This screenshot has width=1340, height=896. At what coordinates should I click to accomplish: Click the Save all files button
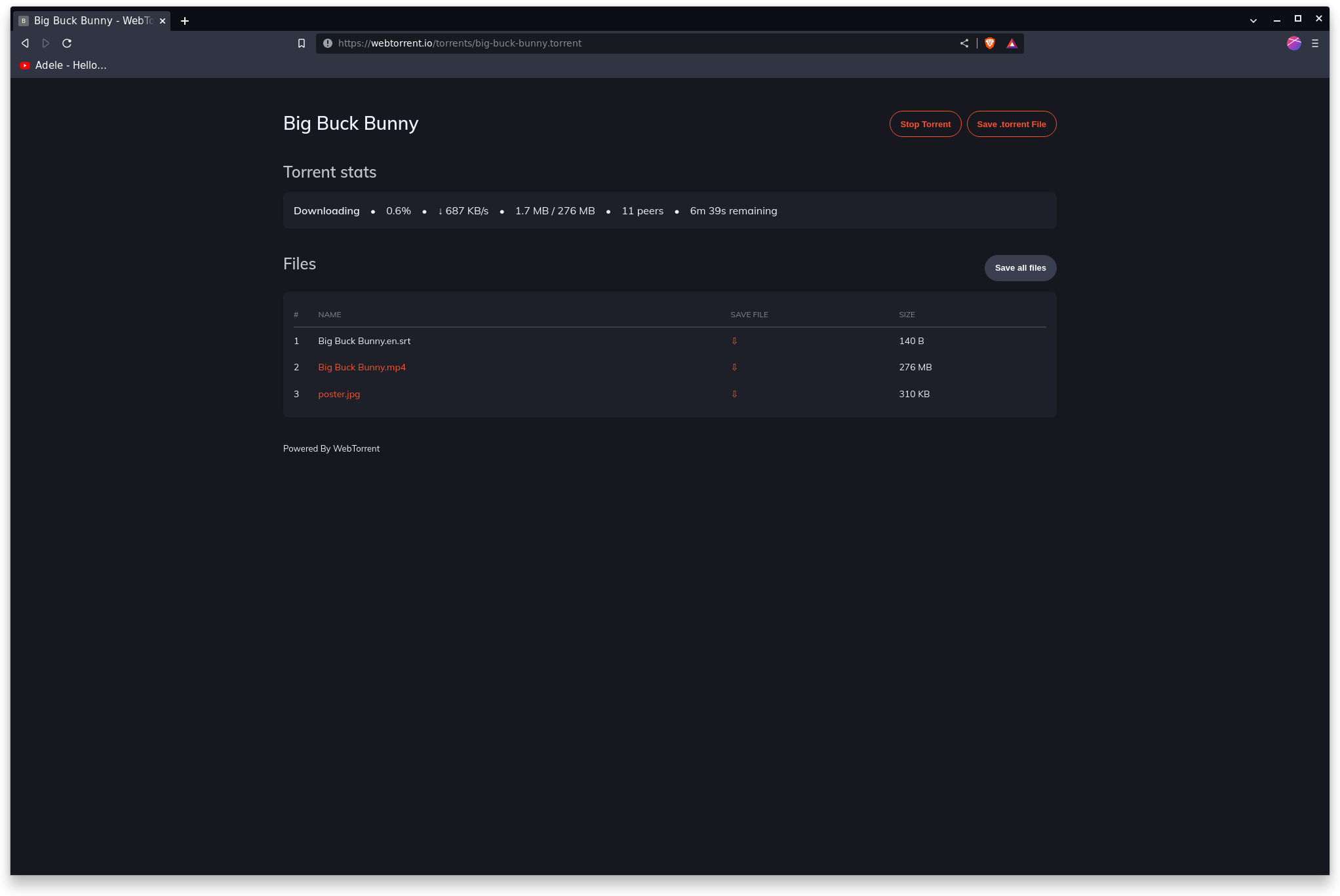coord(1020,267)
